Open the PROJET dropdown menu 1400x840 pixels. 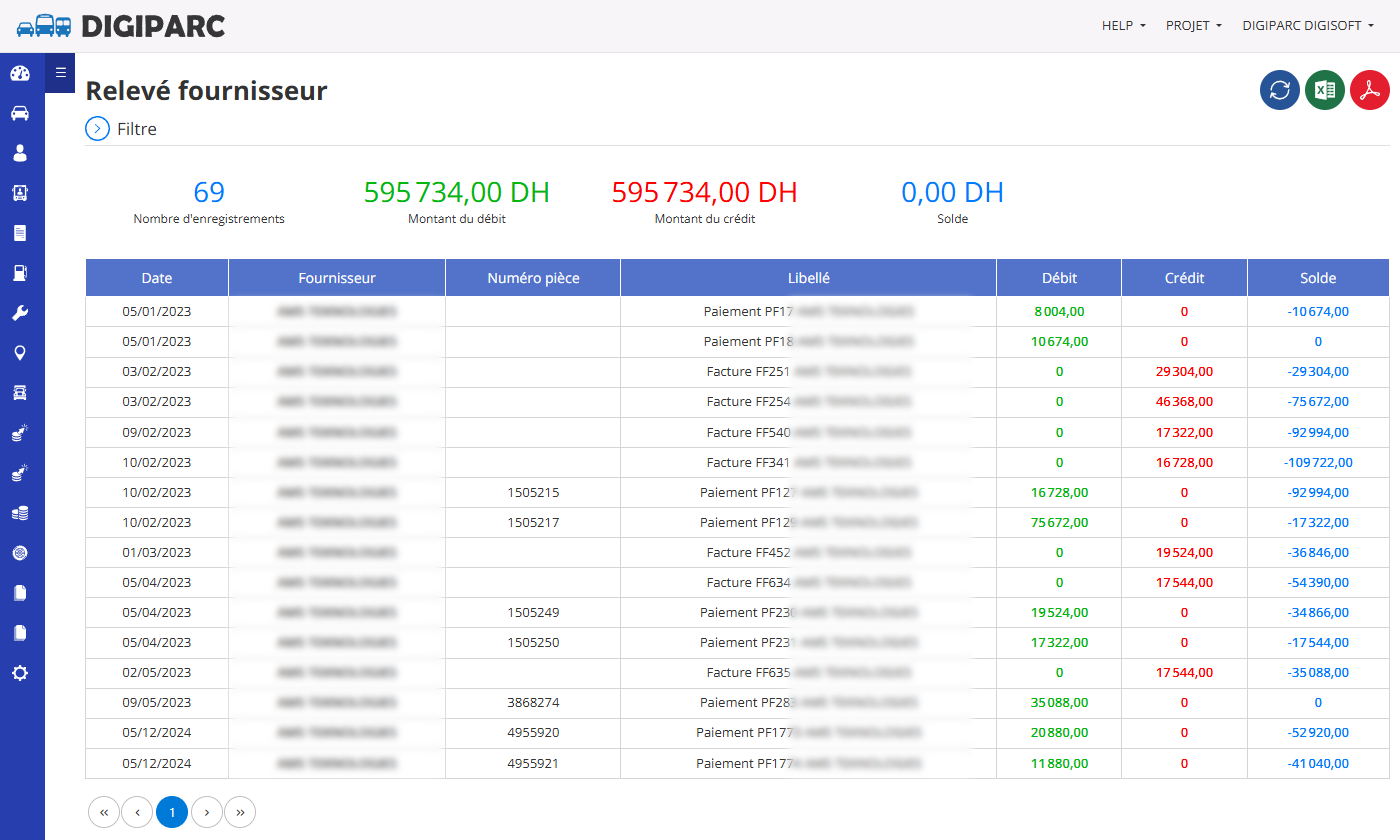coord(1194,26)
